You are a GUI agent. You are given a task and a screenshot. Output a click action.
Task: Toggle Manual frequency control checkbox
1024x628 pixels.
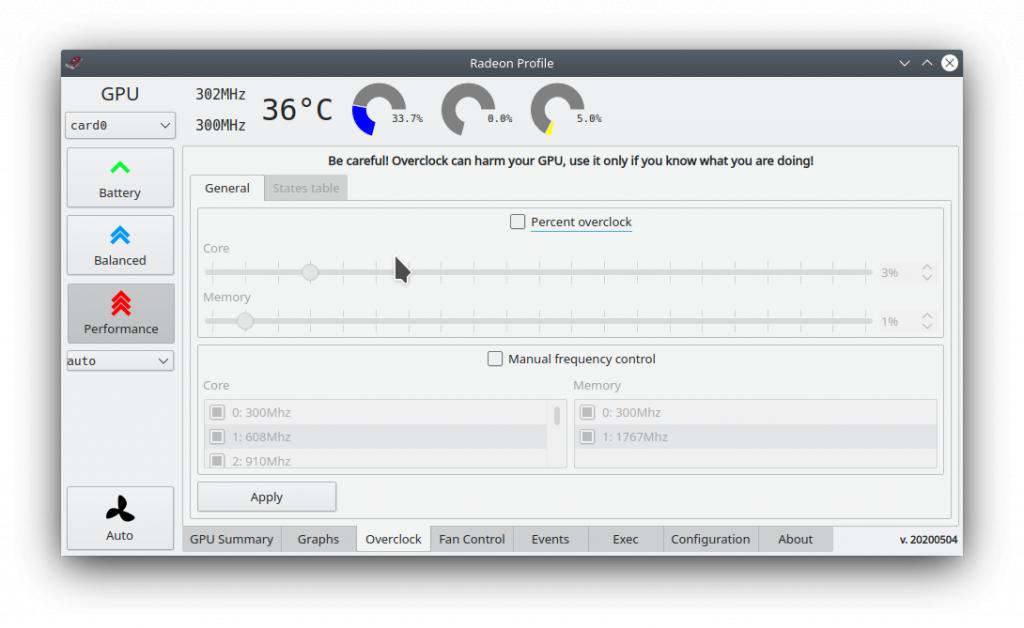coord(495,359)
